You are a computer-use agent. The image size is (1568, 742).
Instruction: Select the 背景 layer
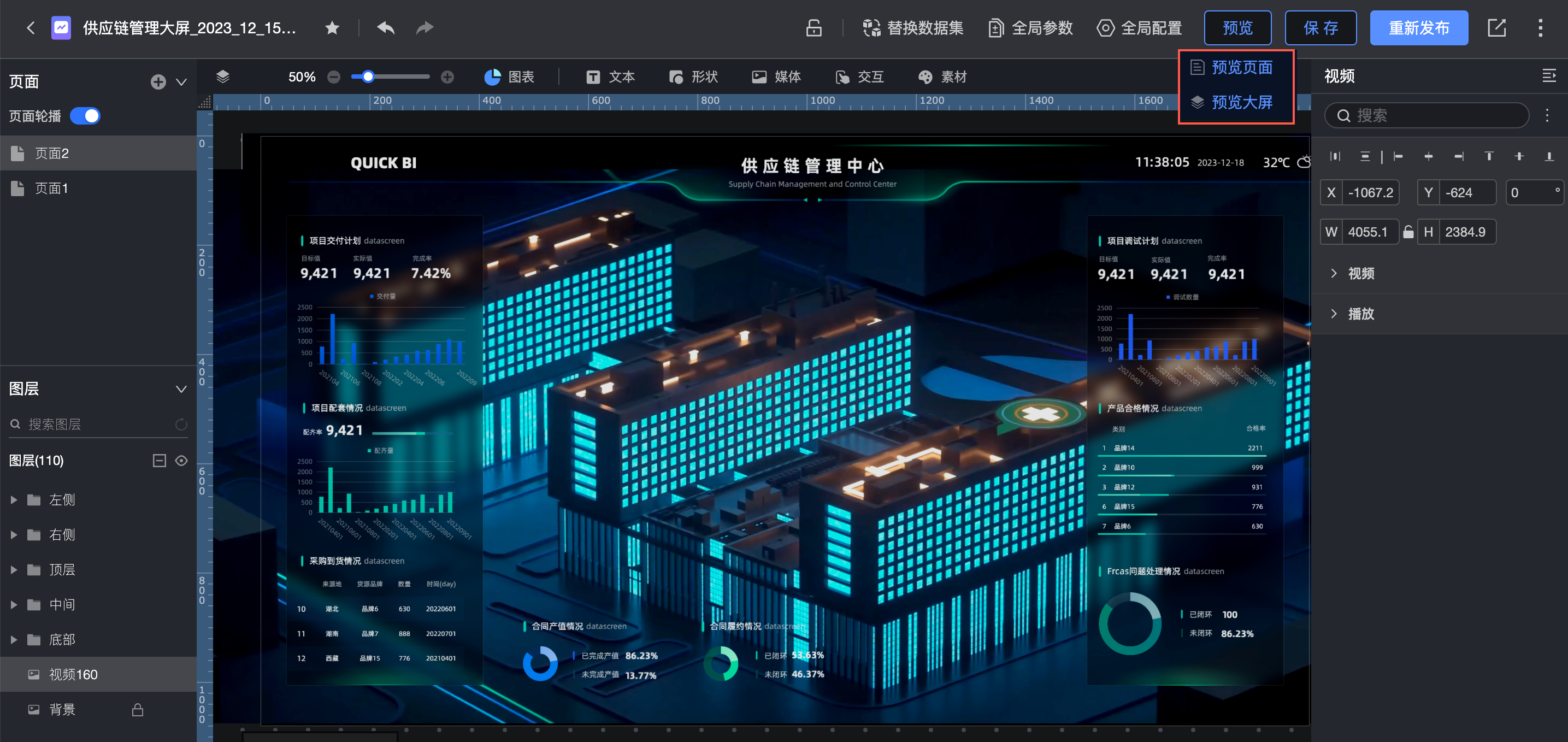click(98, 710)
